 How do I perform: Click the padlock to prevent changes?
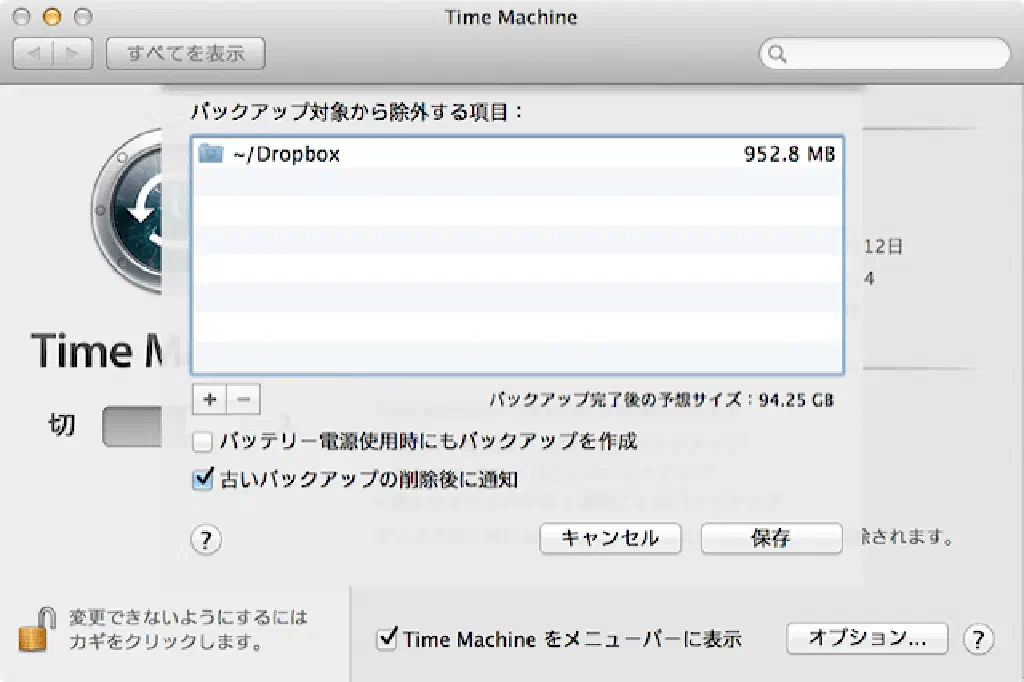coord(35,630)
